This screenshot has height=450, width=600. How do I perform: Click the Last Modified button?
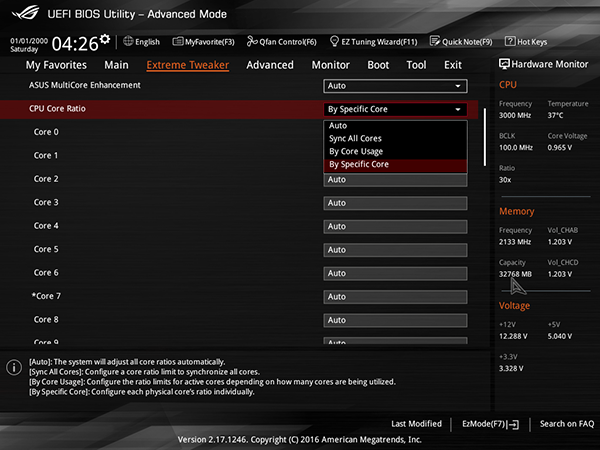tap(416, 424)
